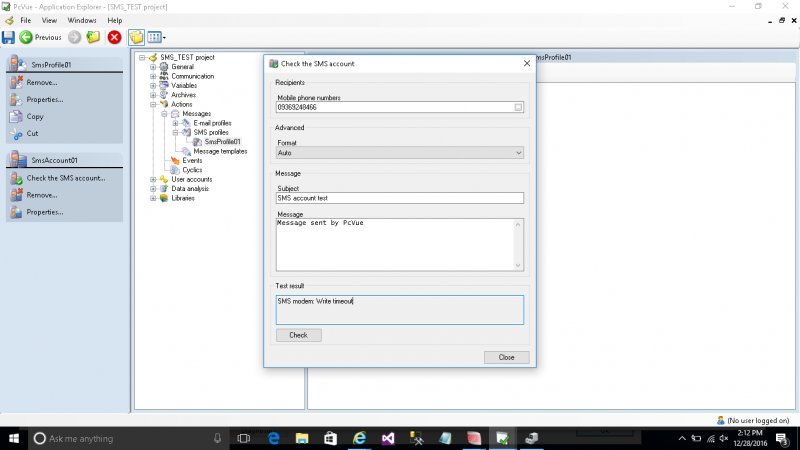Expand the Archives tree node
The width and height of the screenshot is (800, 450).
point(153,95)
